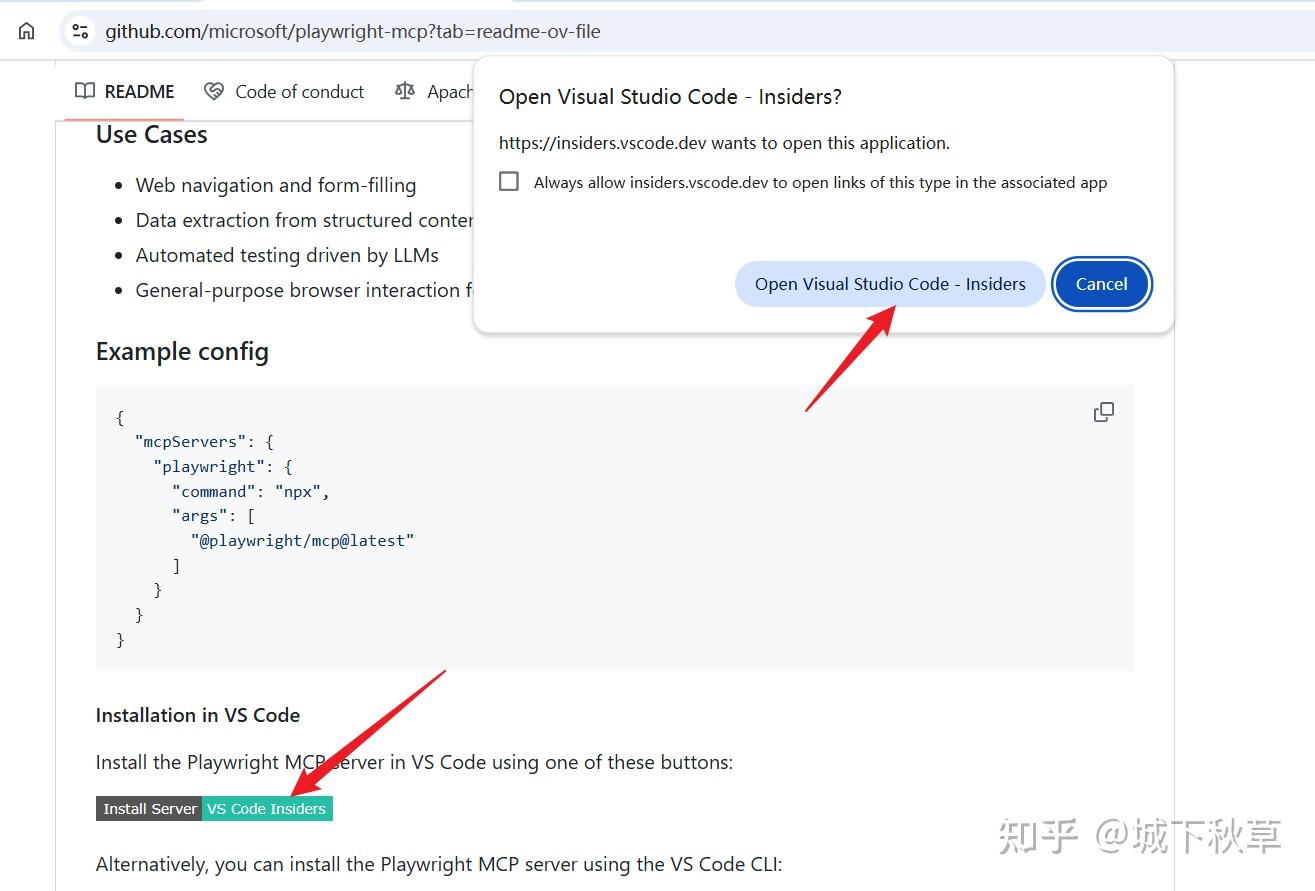Click the Example config heading
The image size is (1315, 891).
tap(182, 352)
